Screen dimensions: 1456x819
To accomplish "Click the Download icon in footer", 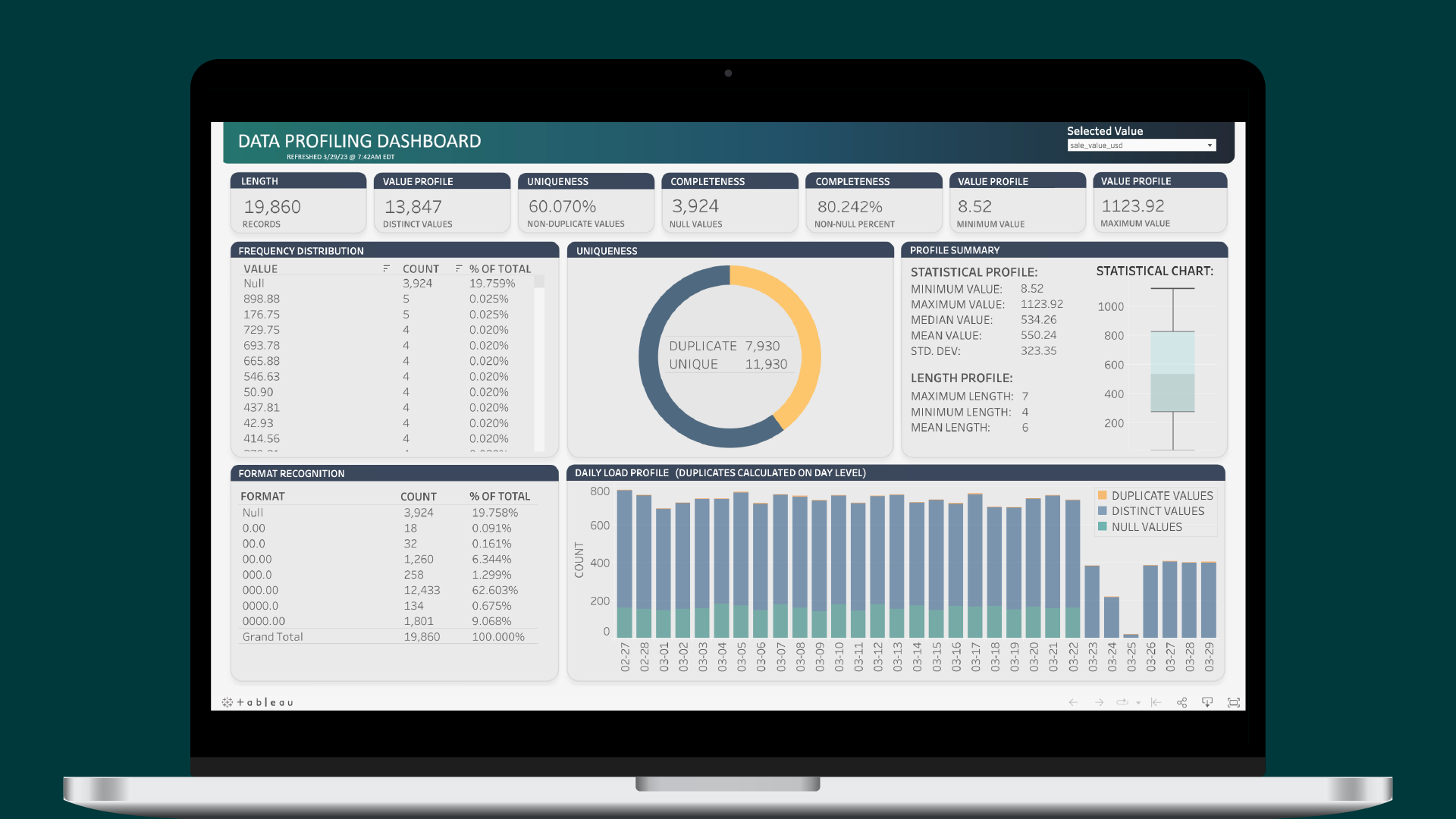I will point(1207,702).
